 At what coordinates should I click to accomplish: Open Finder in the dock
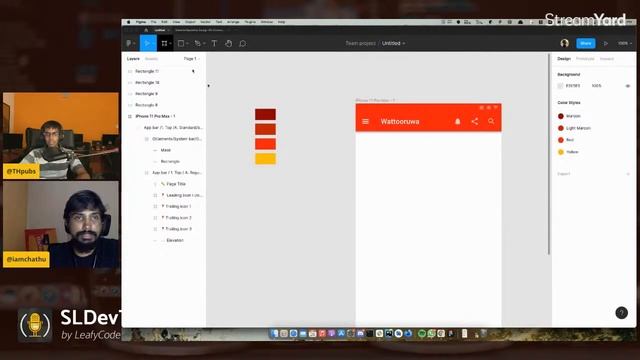click(x=274, y=333)
